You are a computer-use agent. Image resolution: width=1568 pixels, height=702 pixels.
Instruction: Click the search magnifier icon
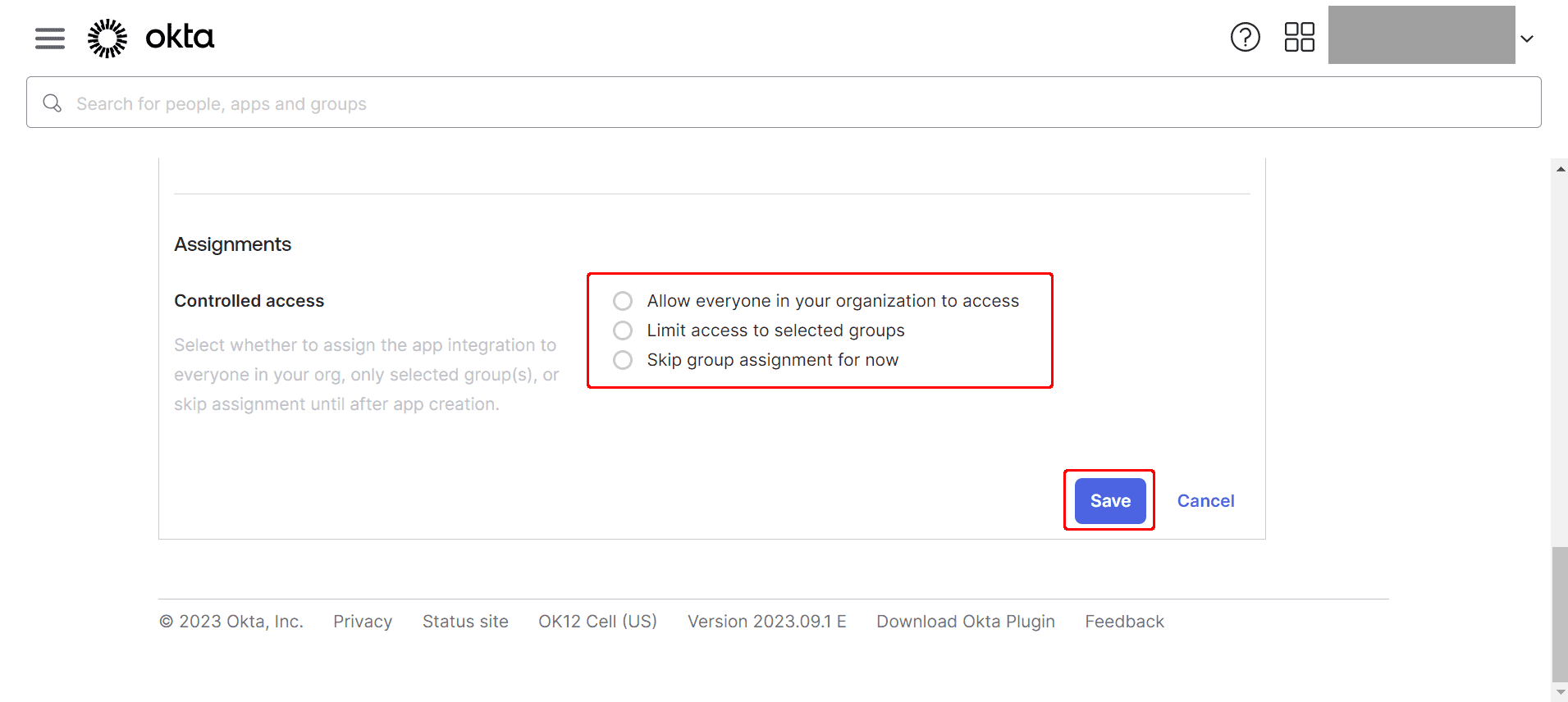53,103
